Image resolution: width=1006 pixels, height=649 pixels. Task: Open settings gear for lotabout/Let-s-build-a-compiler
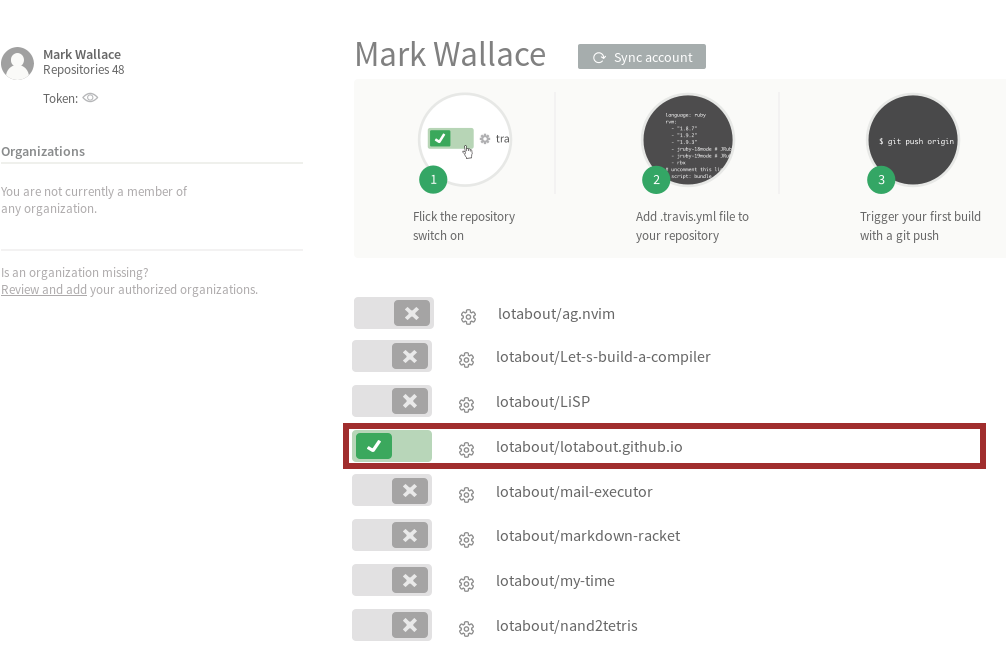tap(466, 360)
